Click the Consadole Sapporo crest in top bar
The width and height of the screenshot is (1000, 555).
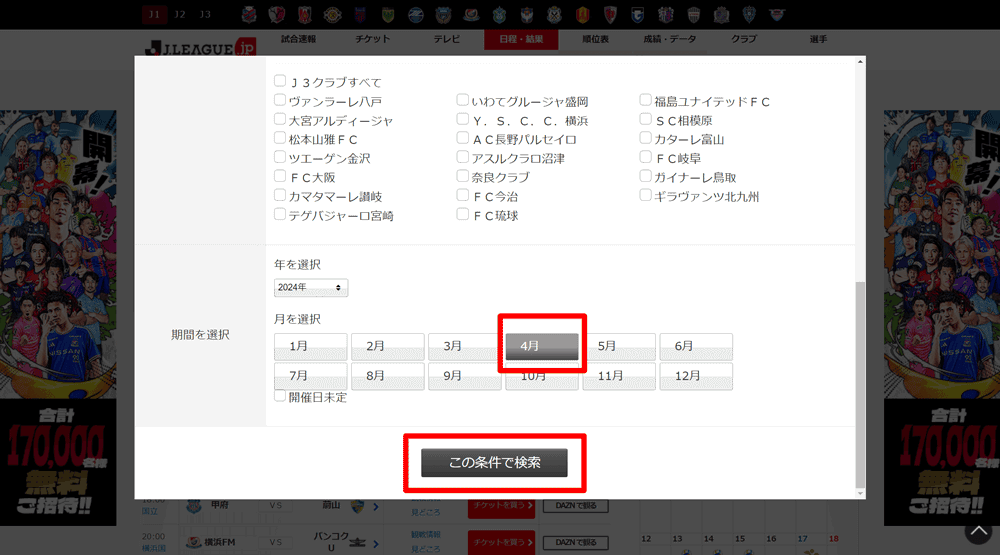click(250, 14)
